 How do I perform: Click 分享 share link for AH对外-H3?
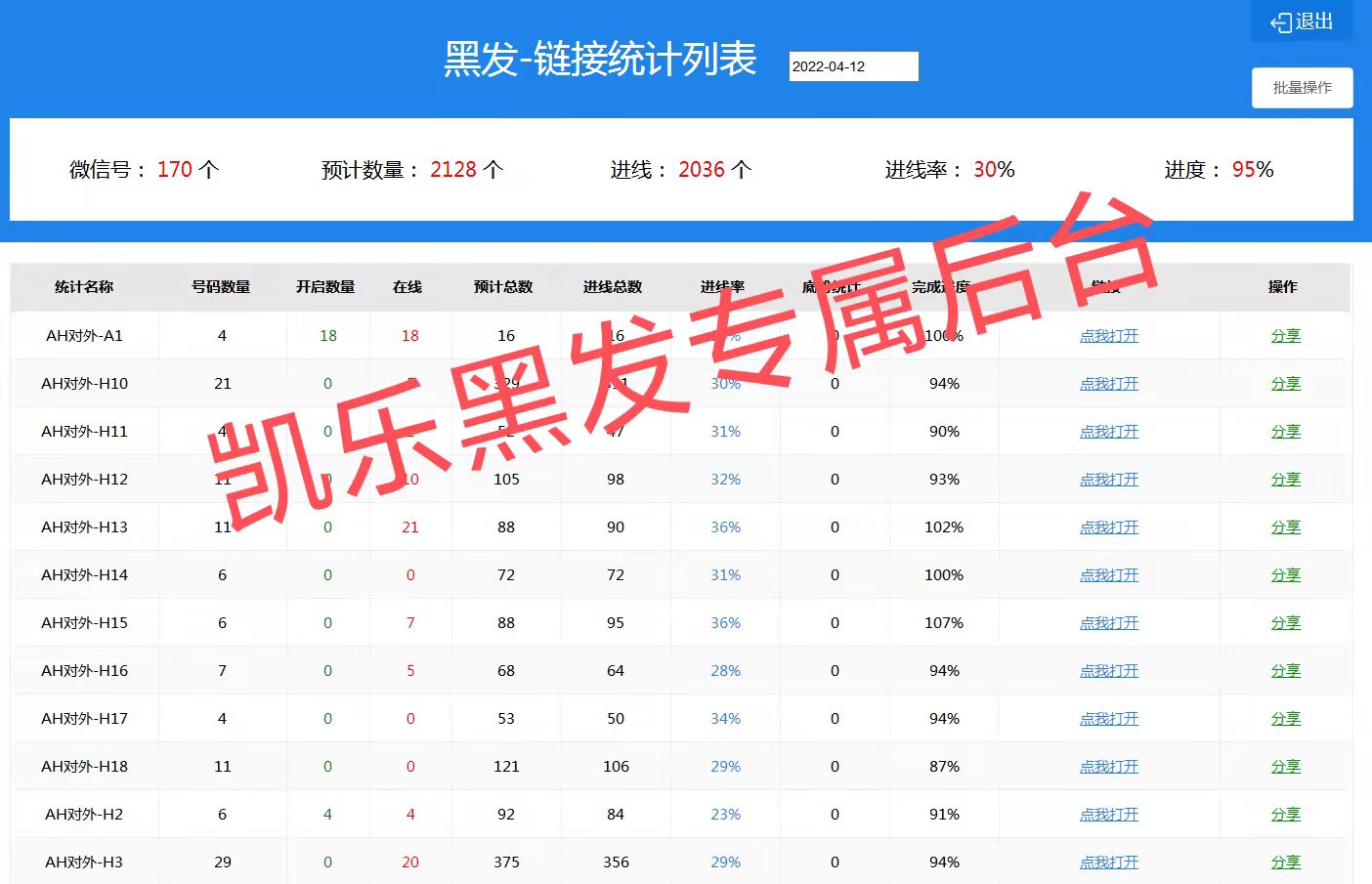click(x=1286, y=863)
